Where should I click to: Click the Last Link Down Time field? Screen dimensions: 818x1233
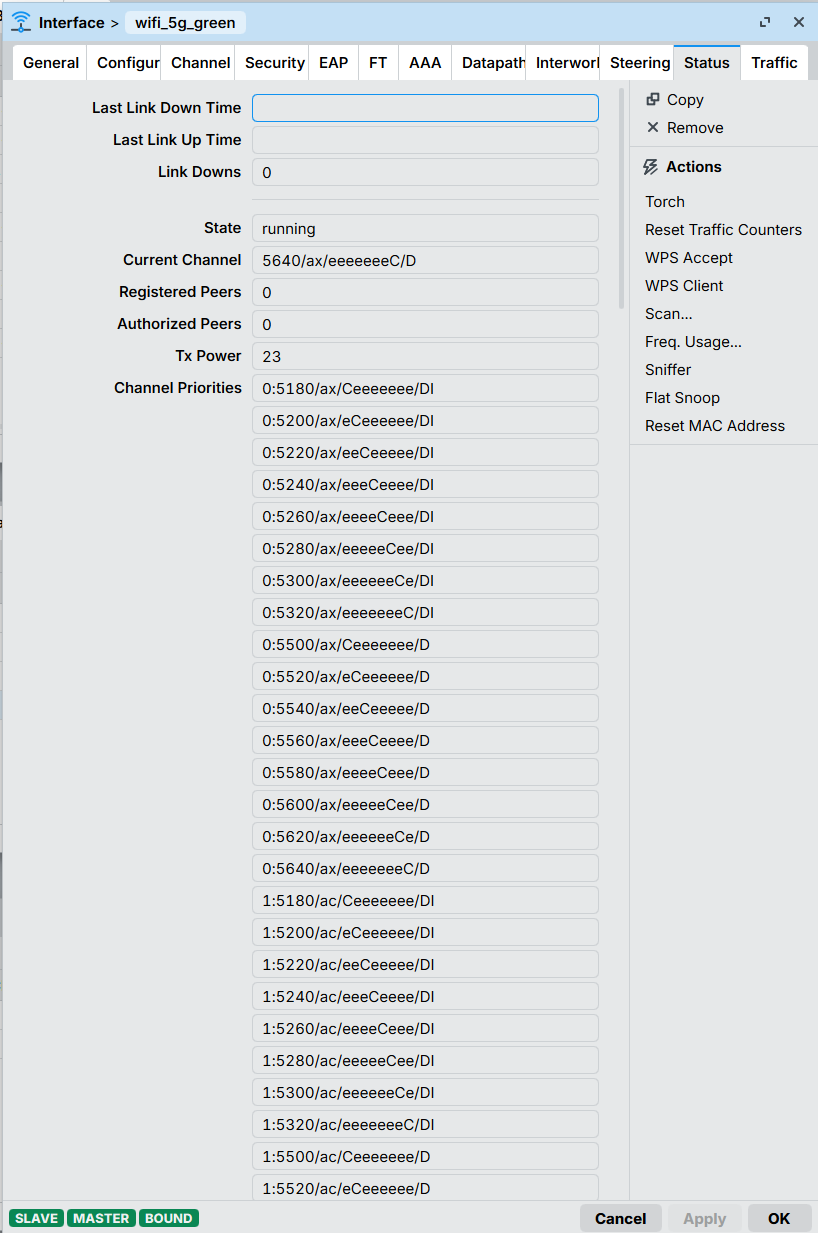tap(425, 108)
